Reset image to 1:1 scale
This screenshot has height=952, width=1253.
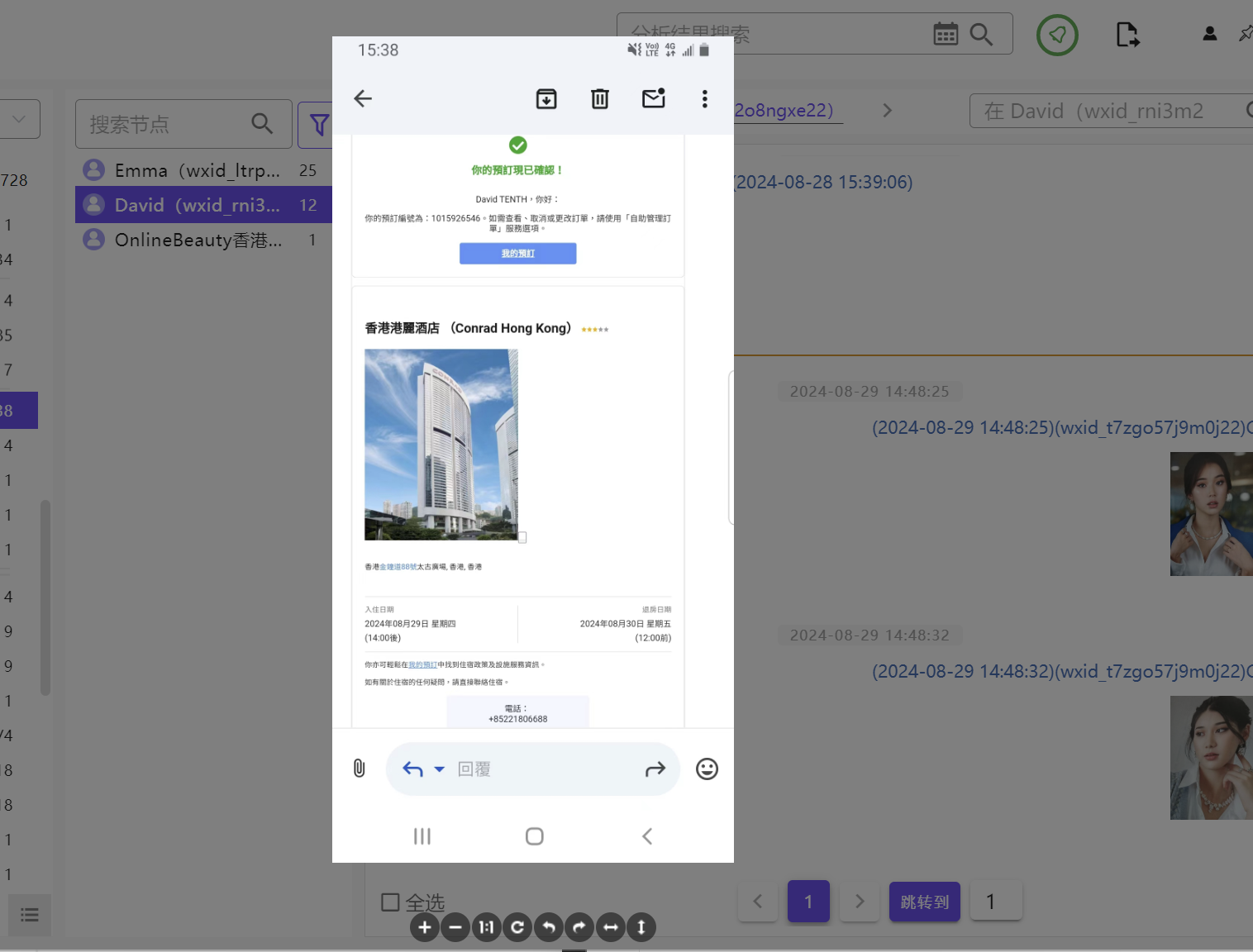tap(486, 927)
